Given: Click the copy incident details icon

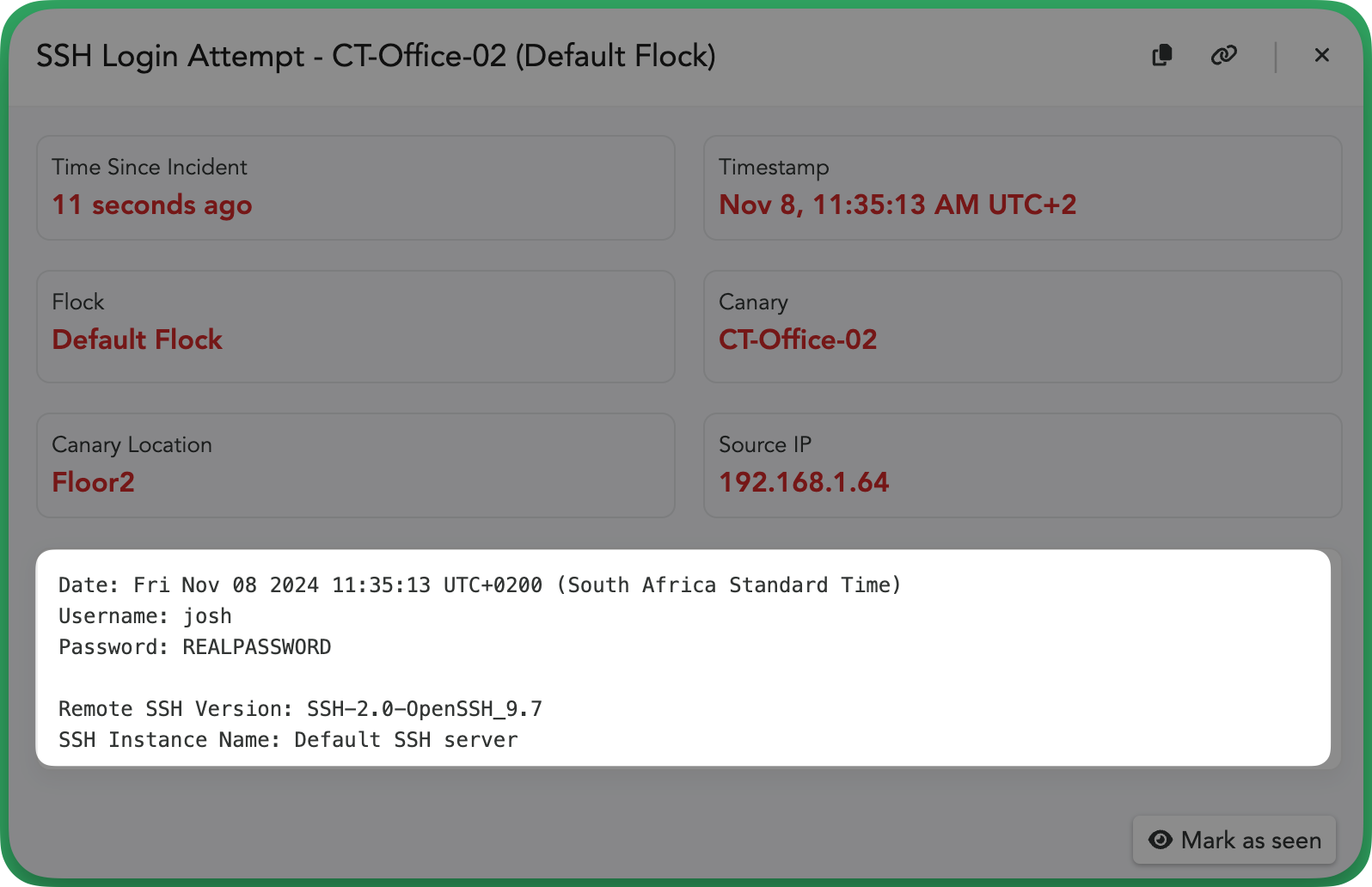Looking at the screenshot, I should coord(1162,55).
